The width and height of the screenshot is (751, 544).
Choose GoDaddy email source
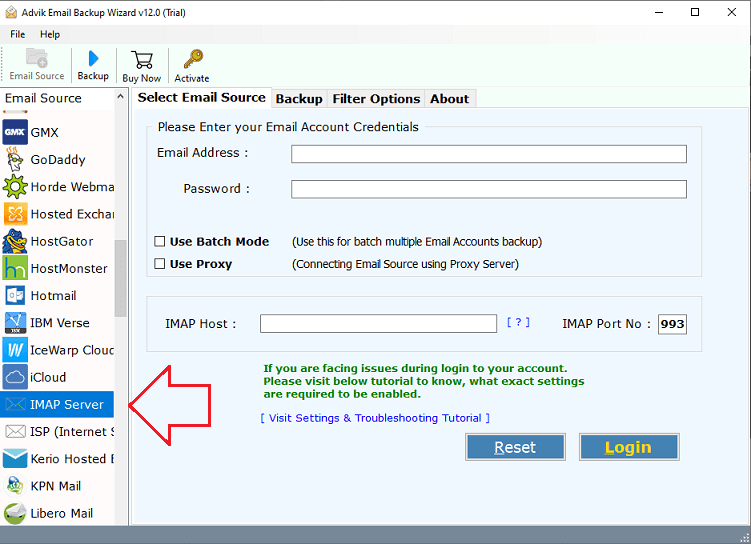(x=57, y=159)
